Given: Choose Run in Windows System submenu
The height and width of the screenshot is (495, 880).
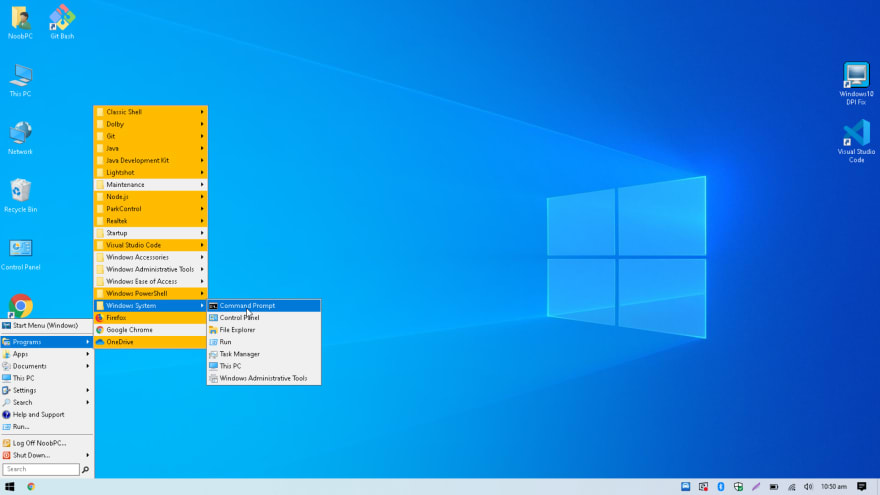Looking at the screenshot, I should pos(264,342).
